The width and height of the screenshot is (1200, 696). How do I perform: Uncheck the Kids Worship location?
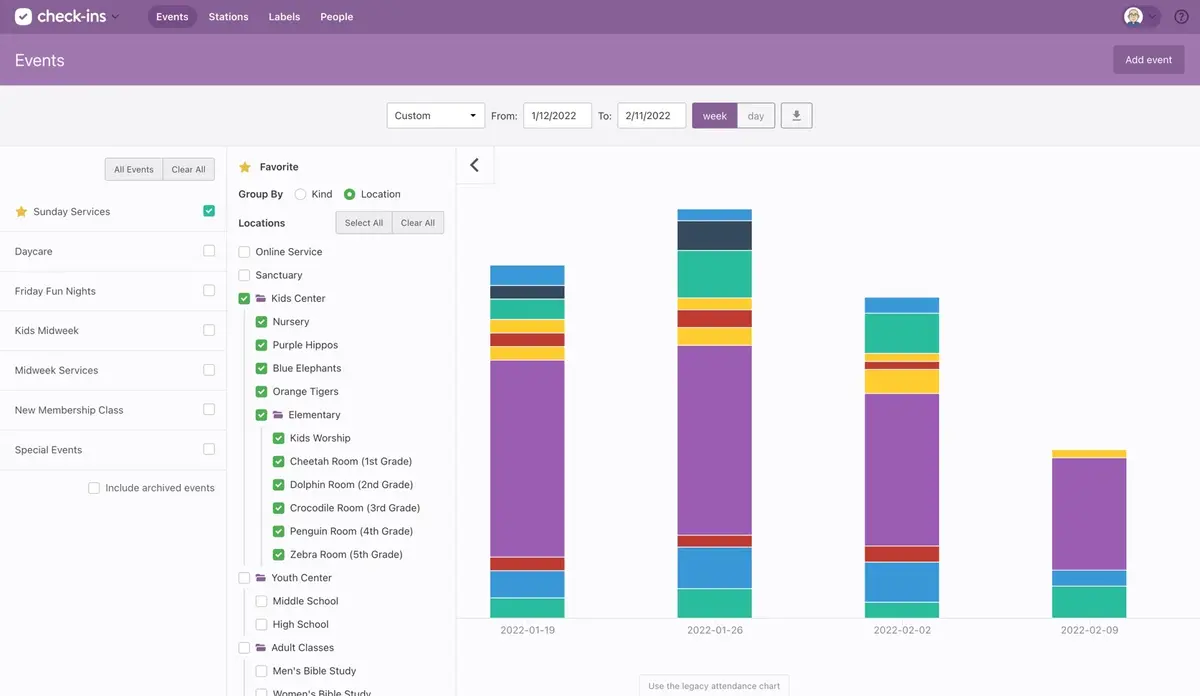279,438
